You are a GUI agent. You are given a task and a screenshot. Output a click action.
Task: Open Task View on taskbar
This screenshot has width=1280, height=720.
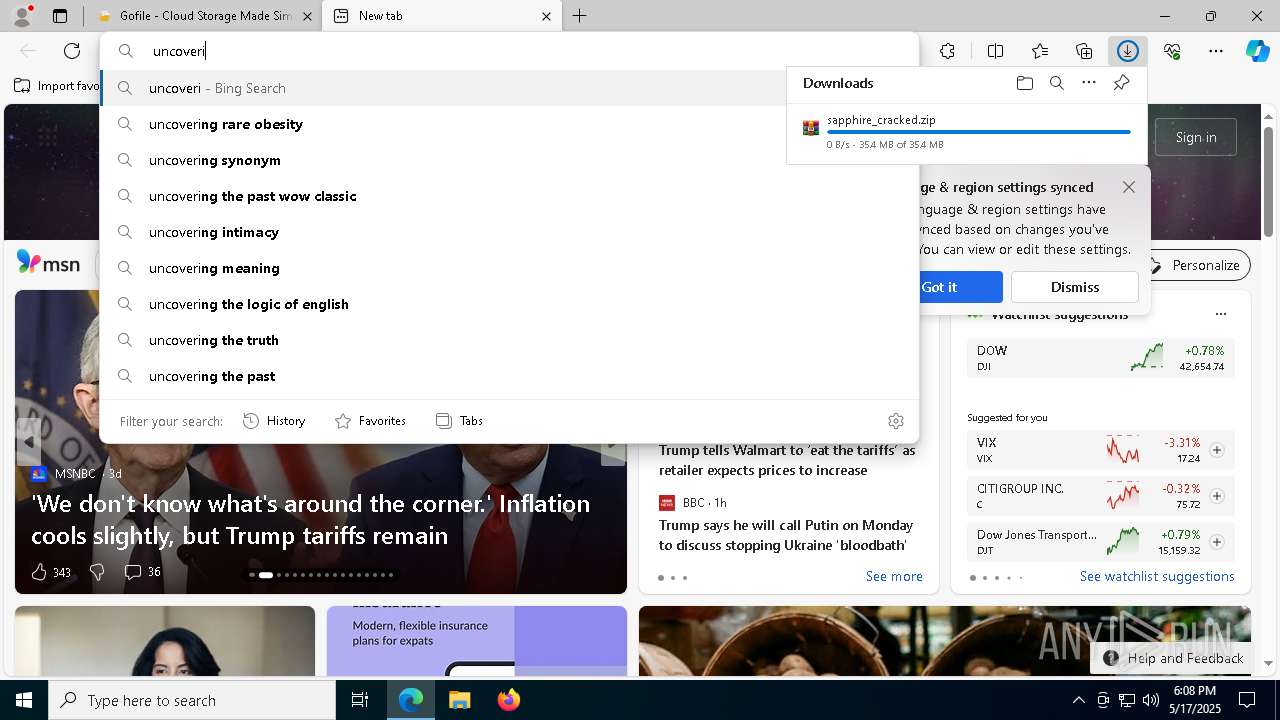tap(360, 700)
